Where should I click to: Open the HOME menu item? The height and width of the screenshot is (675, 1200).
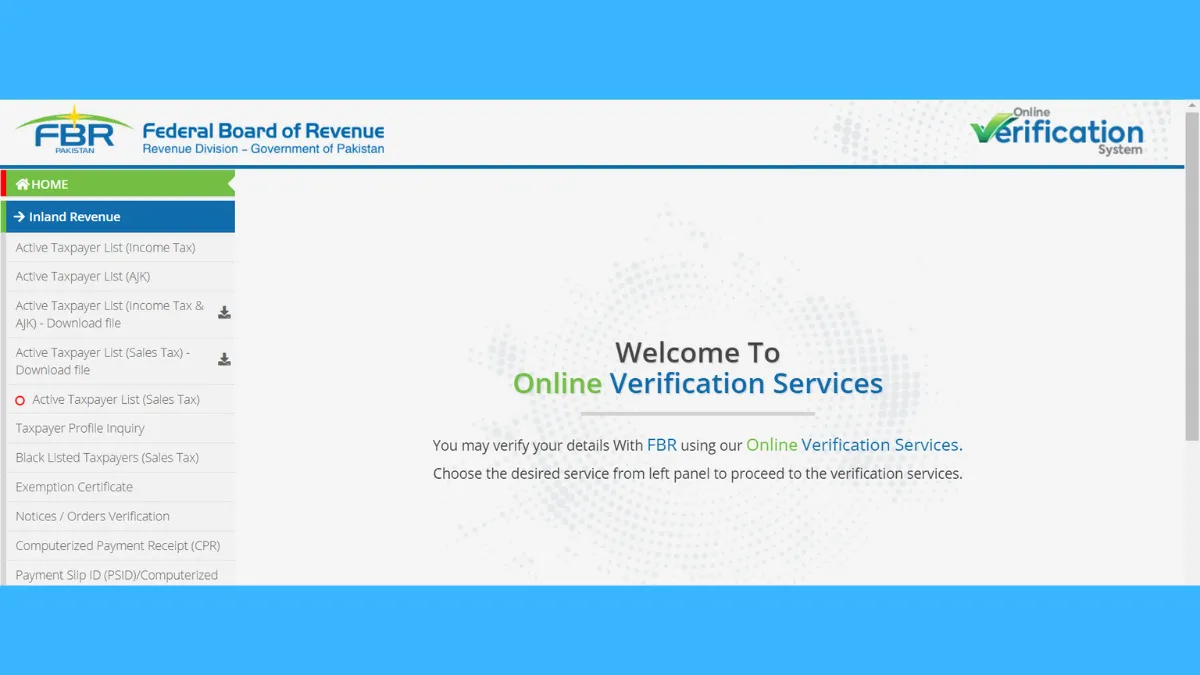[x=50, y=184]
